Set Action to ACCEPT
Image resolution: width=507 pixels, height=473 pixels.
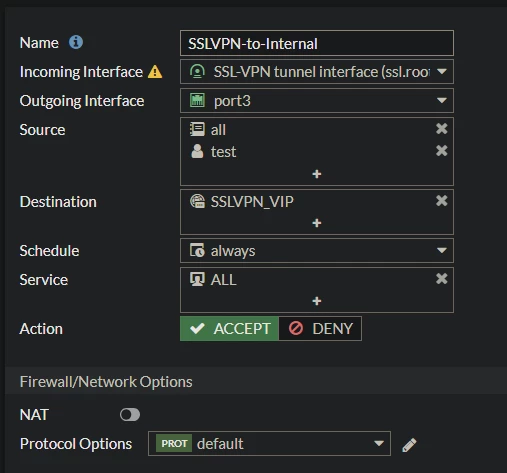point(229,329)
